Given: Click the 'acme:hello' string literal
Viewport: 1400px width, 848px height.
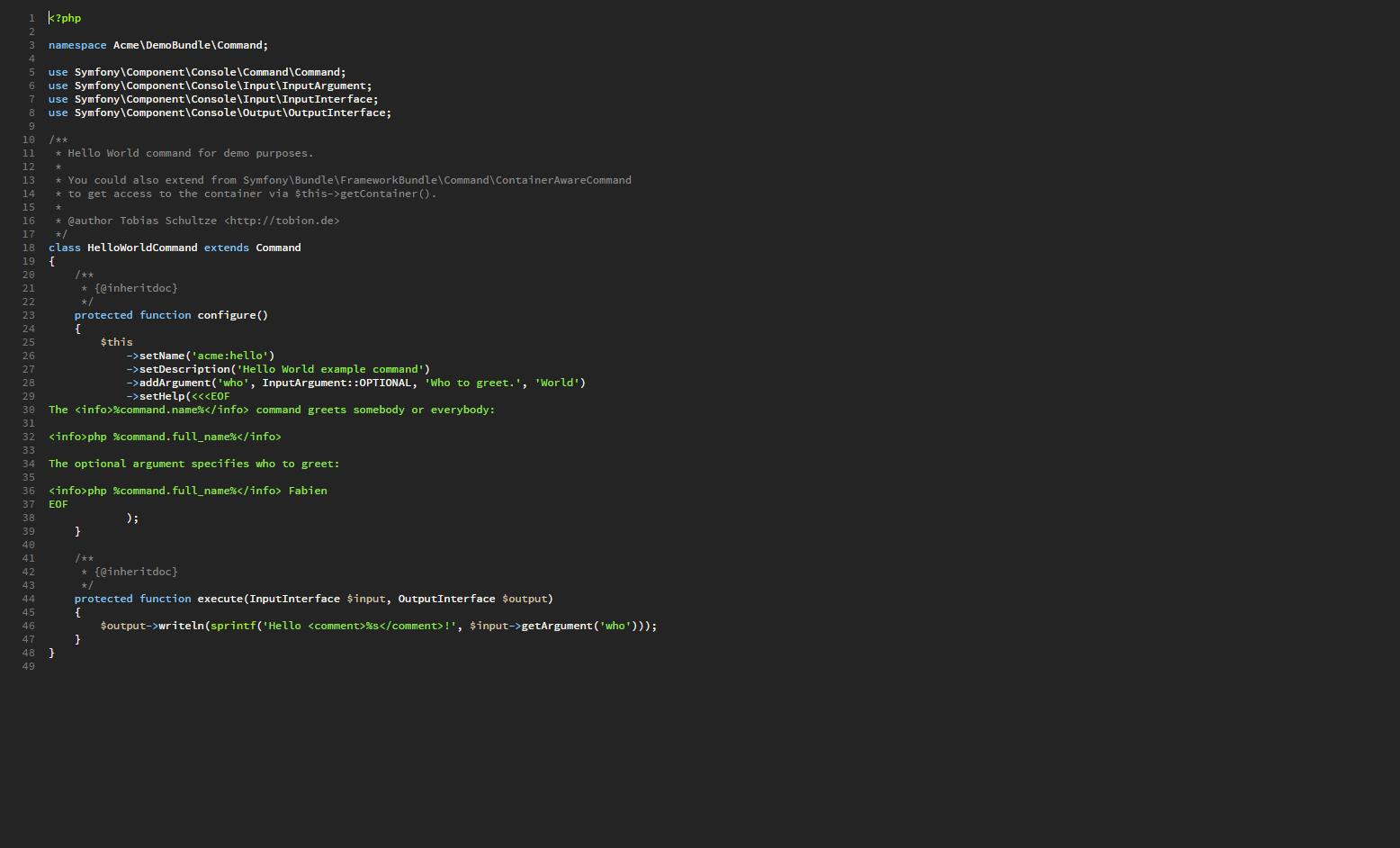Looking at the screenshot, I should pyautogui.click(x=230, y=356).
